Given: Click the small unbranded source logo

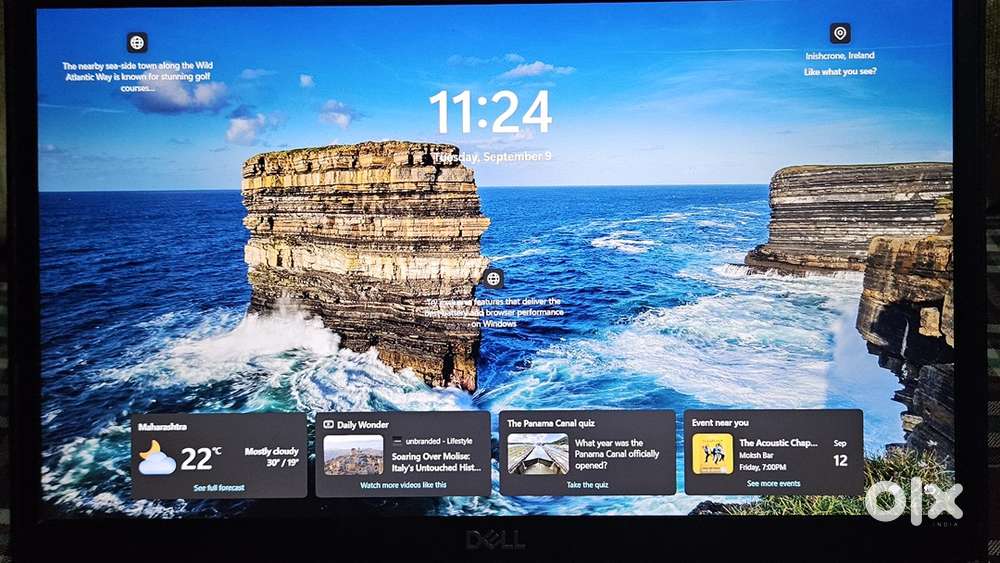Looking at the screenshot, I should coord(397,441).
